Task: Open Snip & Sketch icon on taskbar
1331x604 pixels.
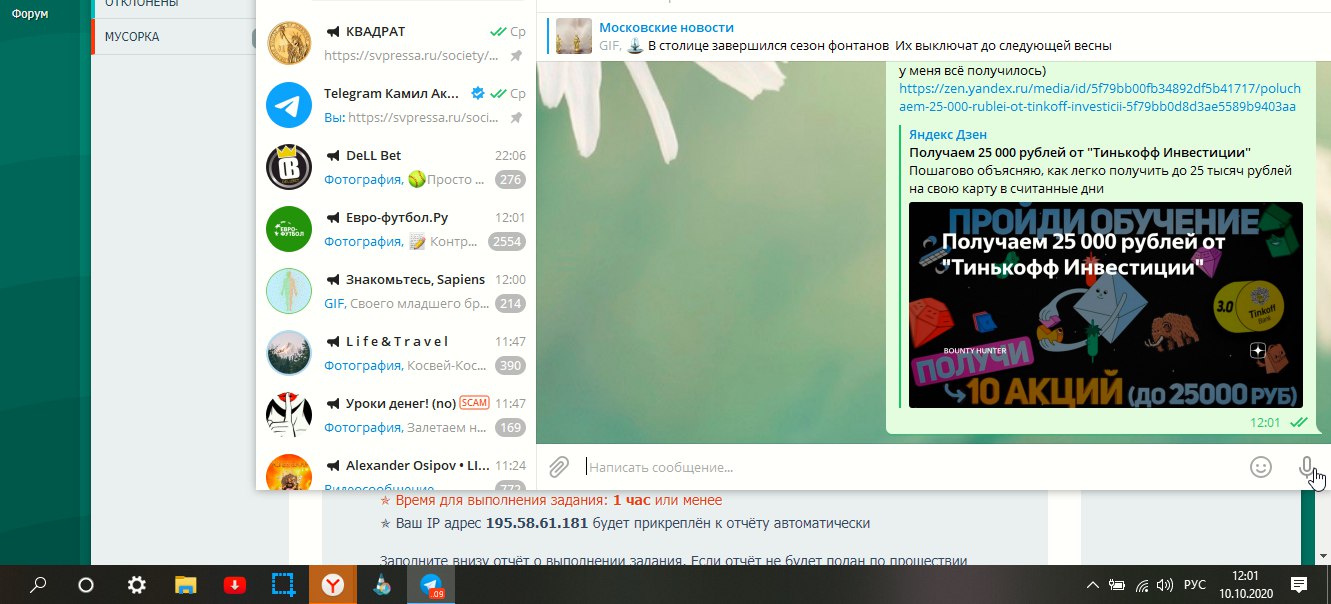Action: pyautogui.click(x=284, y=585)
